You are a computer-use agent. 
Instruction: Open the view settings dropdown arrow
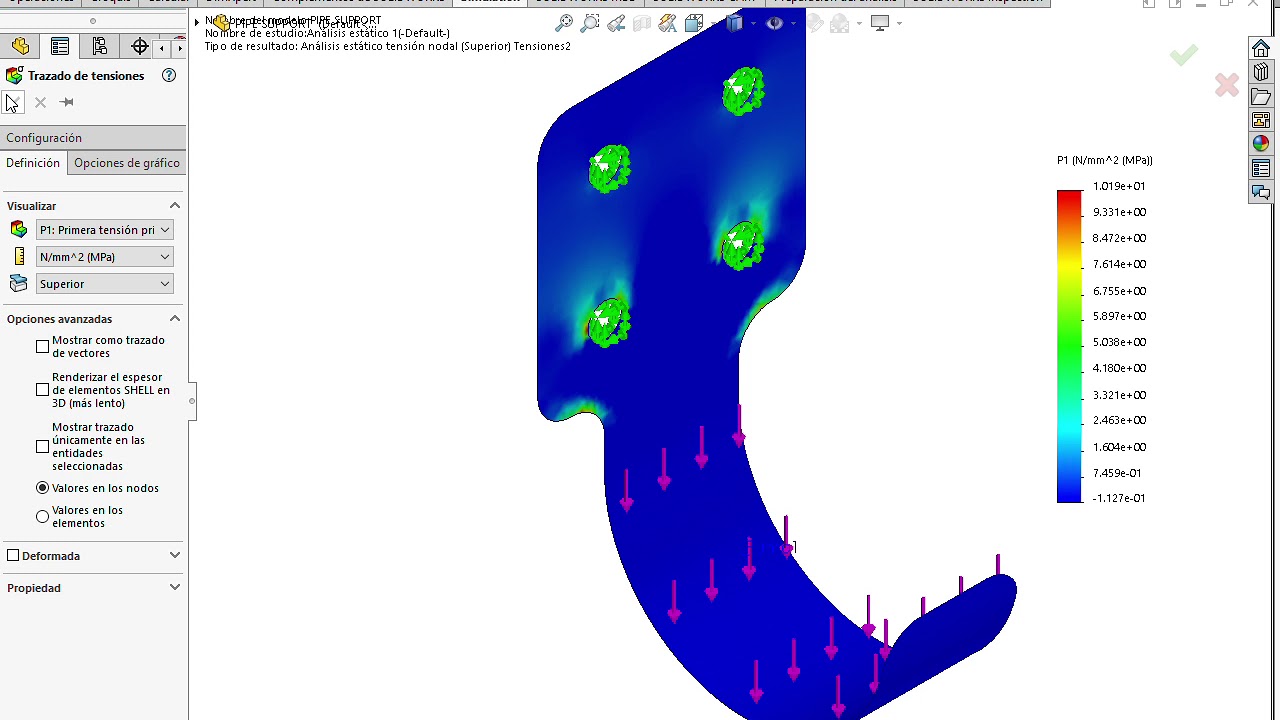tap(899, 23)
